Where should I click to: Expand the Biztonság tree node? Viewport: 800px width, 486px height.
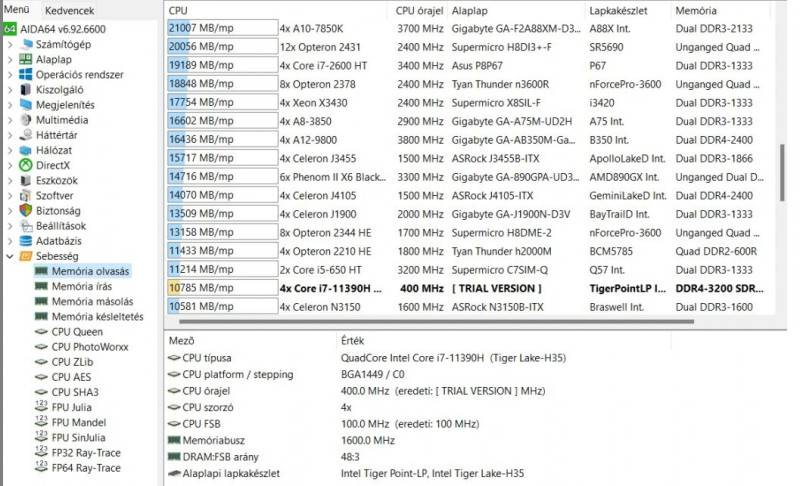click(x=9, y=211)
